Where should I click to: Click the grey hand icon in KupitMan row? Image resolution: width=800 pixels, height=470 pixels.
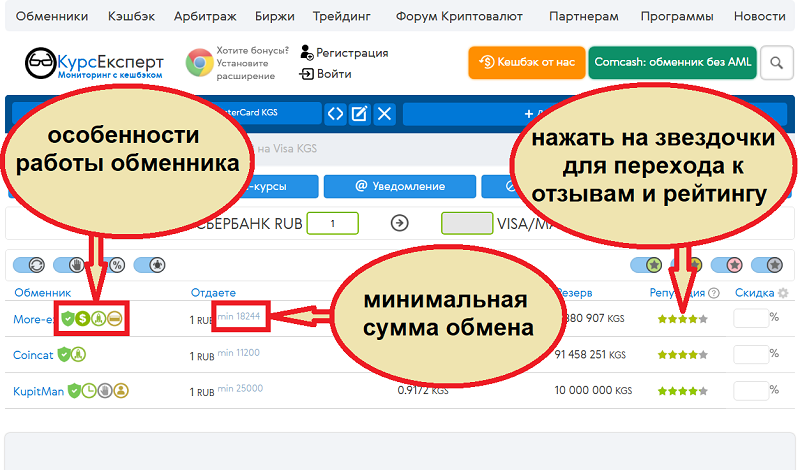[105, 391]
